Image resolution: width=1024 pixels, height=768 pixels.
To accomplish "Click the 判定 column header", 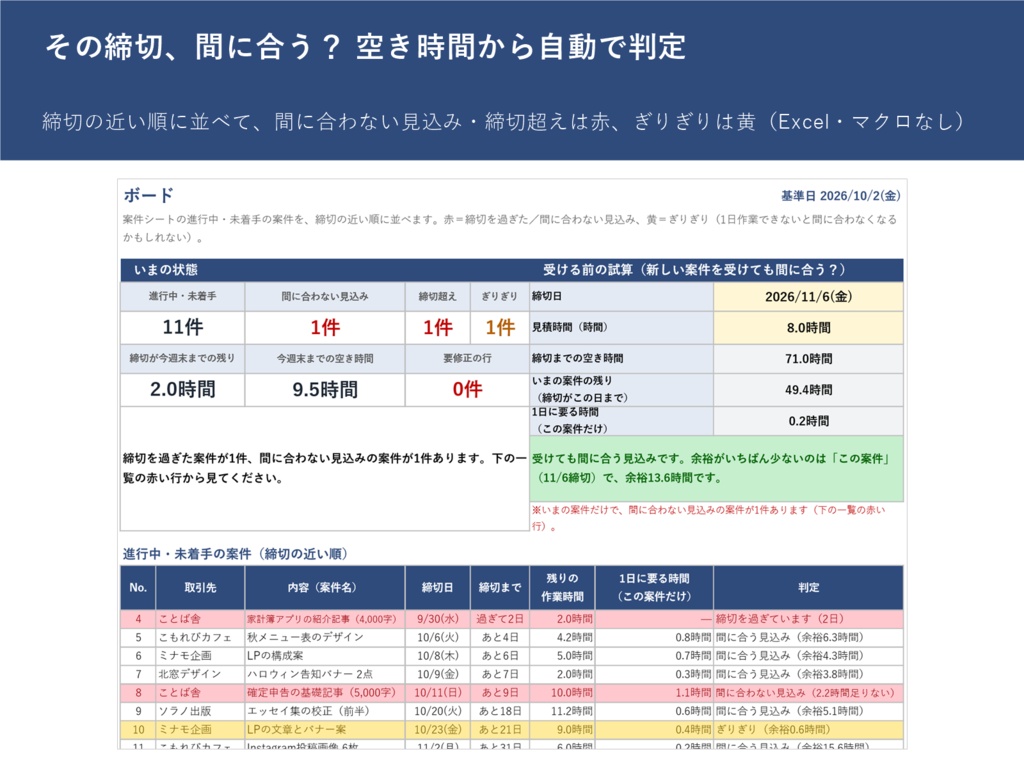I will coord(808,588).
